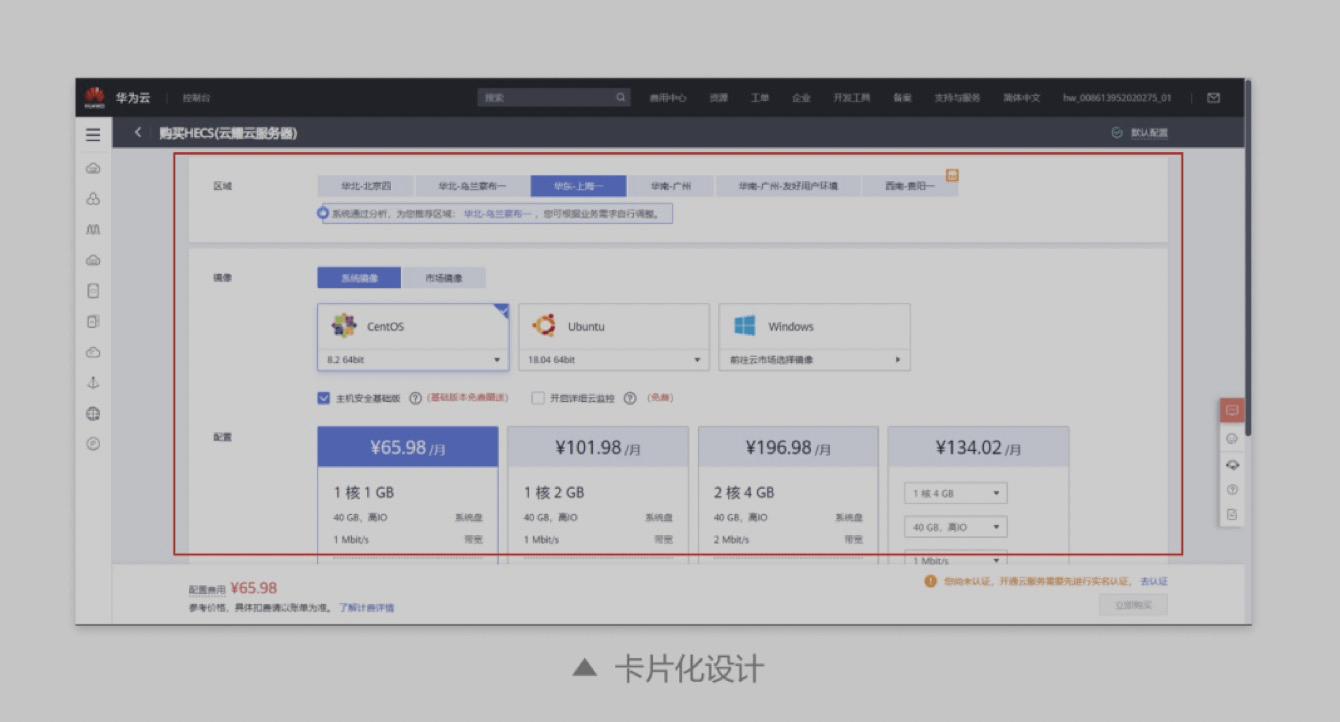The height and width of the screenshot is (722, 1340).
Task: Click the anchor icon in left sidebar
Action: tap(93, 383)
